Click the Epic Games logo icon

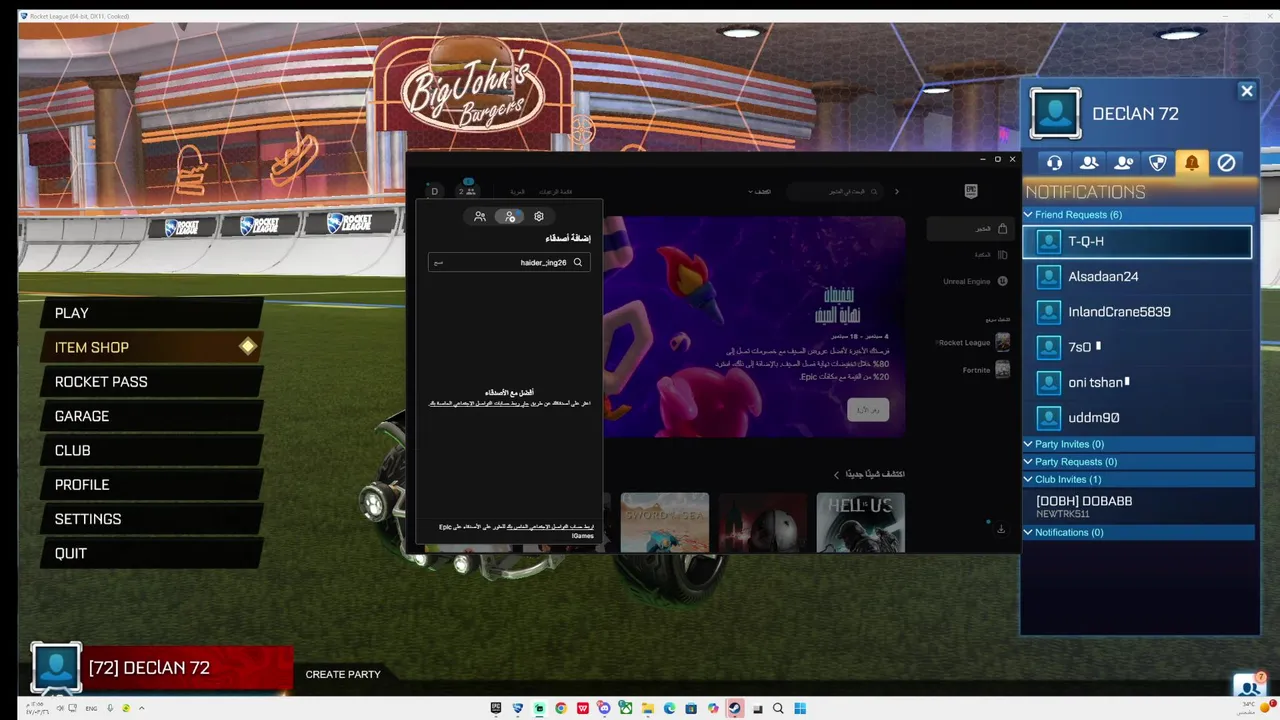[x=971, y=191]
